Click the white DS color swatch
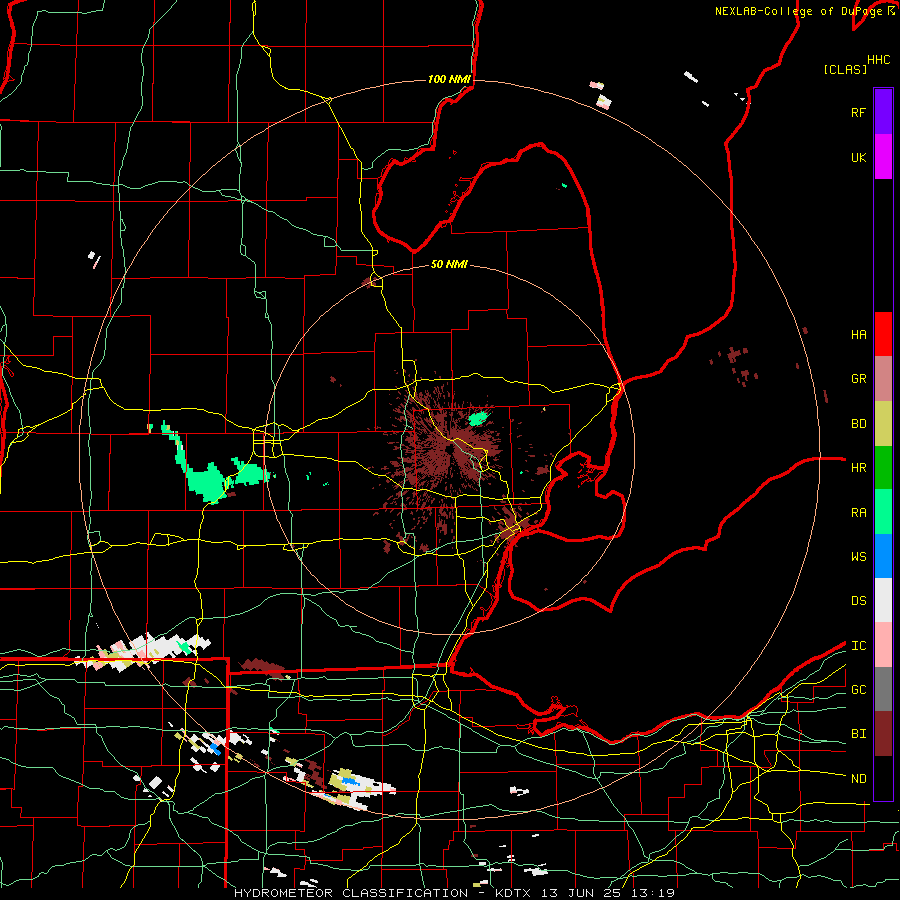The height and width of the screenshot is (900, 900). [883, 600]
